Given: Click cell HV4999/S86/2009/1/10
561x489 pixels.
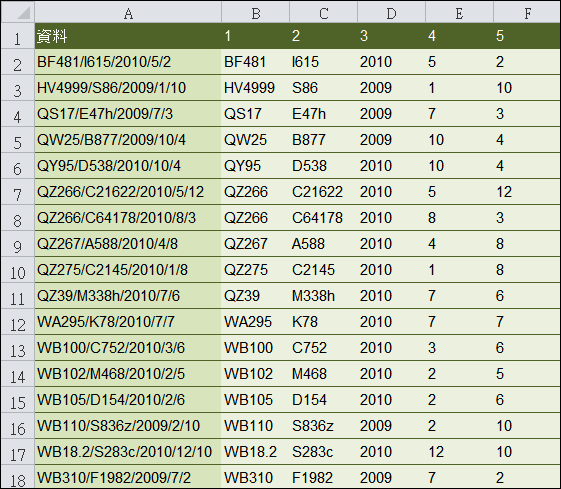Looking at the screenshot, I should pos(128,88).
